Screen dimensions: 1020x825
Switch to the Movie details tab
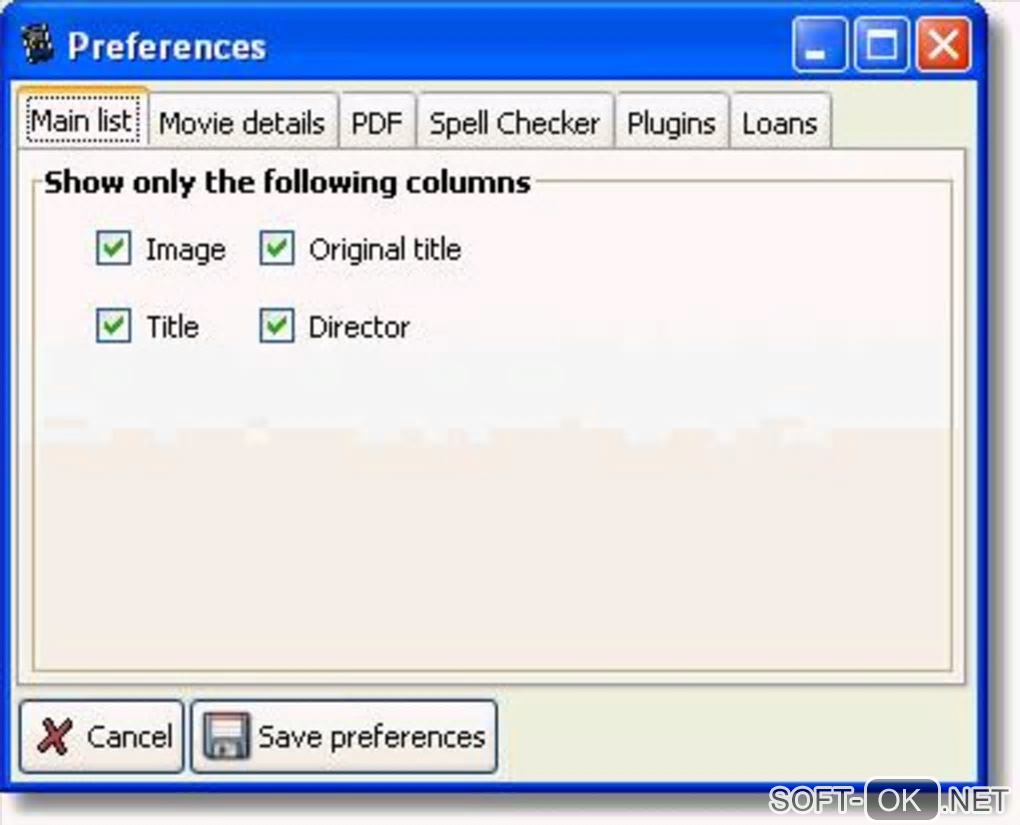click(x=241, y=123)
